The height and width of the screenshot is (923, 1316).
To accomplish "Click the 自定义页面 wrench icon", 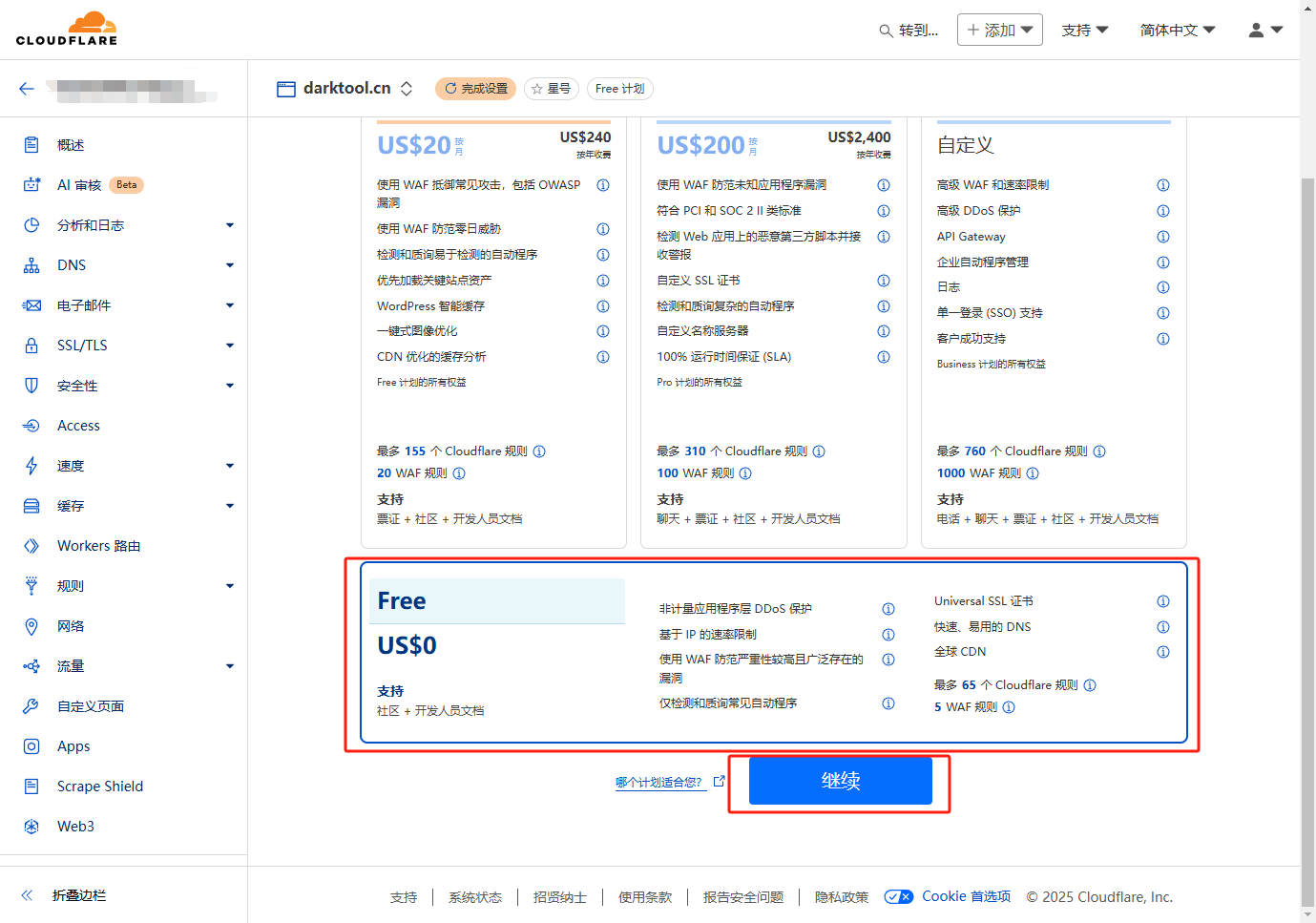I will [x=31, y=706].
